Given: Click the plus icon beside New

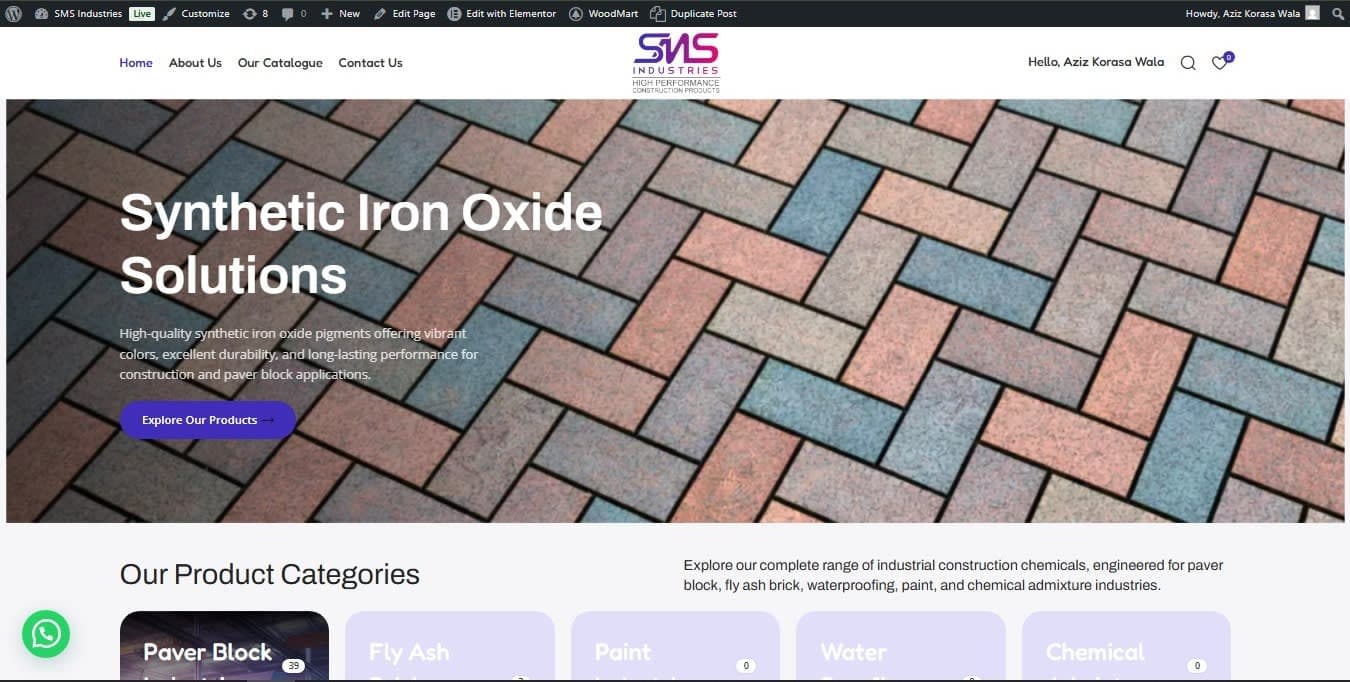Looking at the screenshot, I should point(327,14).
